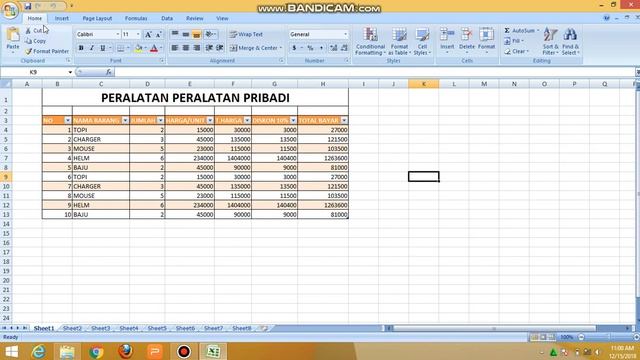Switch to the Formulas tab

pyautogui.click(x=136, y=18)
